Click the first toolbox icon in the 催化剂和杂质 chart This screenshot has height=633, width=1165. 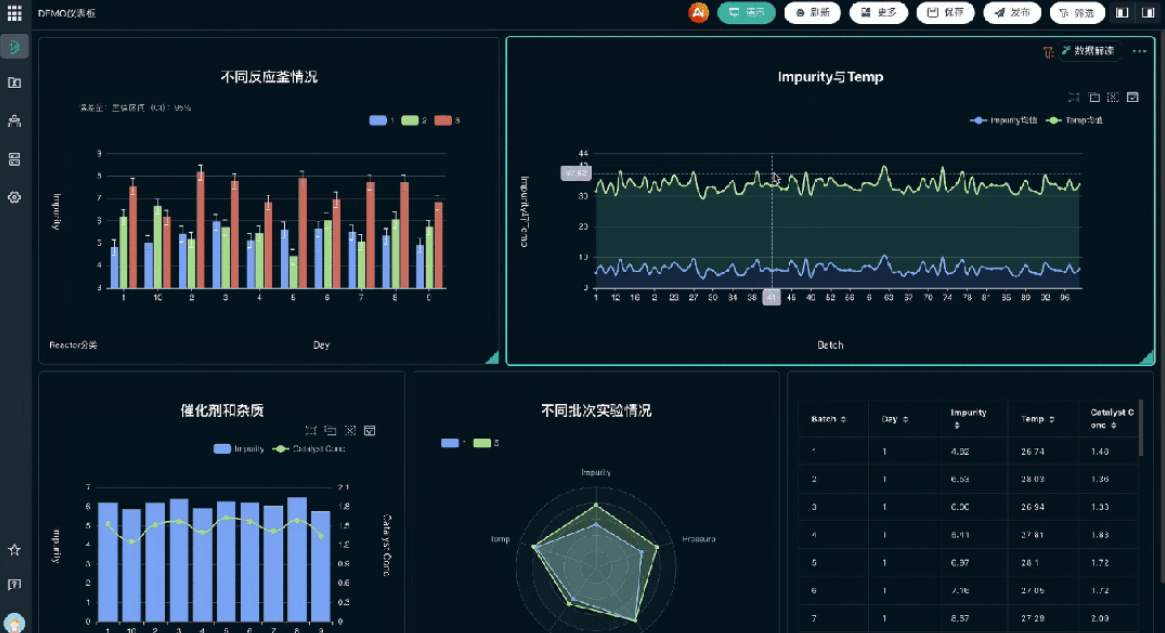(x=311, y=430)
